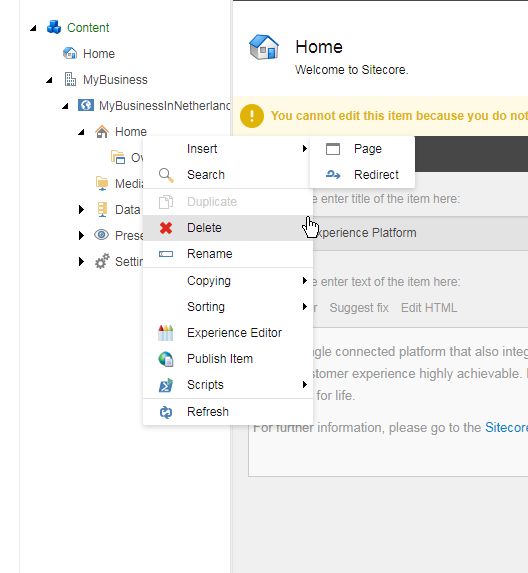Click the Suggest fix link
Screen dimensions: 528x573
359,308
